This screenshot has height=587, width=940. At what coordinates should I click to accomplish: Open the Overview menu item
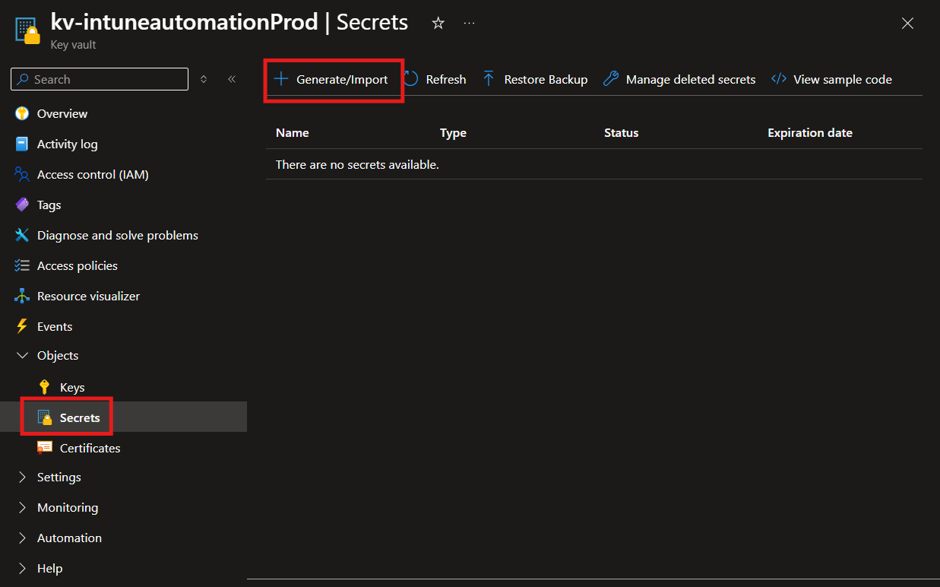tap(62, 113)
